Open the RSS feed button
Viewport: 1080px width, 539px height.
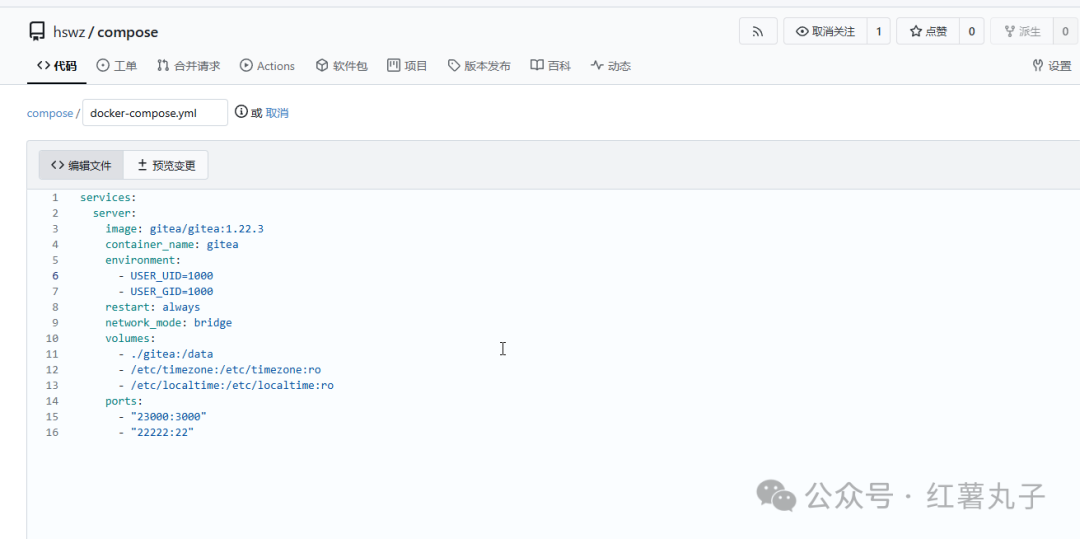pyautogui.click(x=758, y=31)
